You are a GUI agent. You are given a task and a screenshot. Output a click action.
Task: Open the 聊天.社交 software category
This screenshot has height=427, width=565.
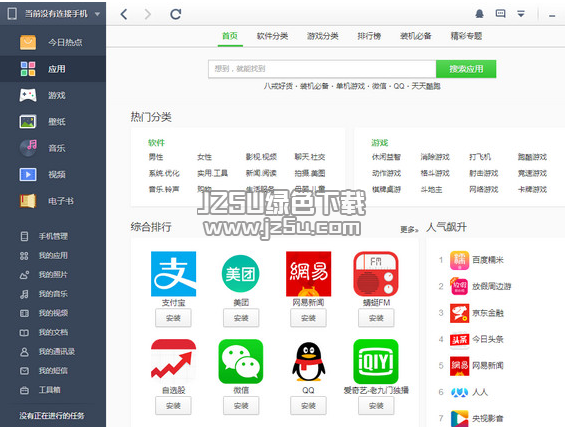[310, 157]
